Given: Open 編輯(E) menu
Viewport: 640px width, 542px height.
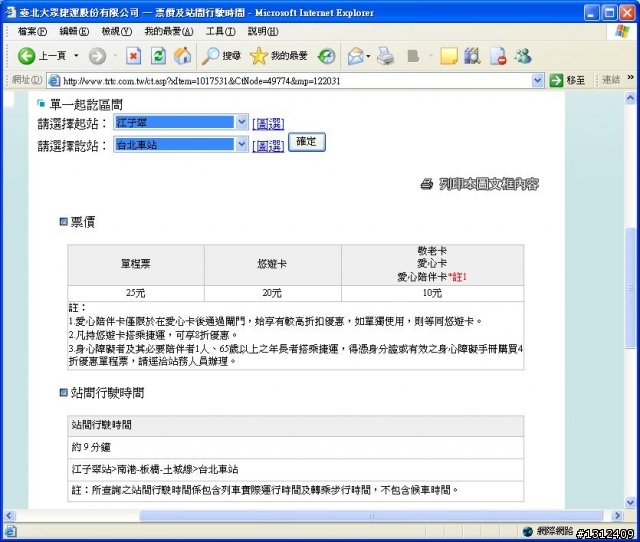Looking at the screenshot, I should tap(74, 31).
